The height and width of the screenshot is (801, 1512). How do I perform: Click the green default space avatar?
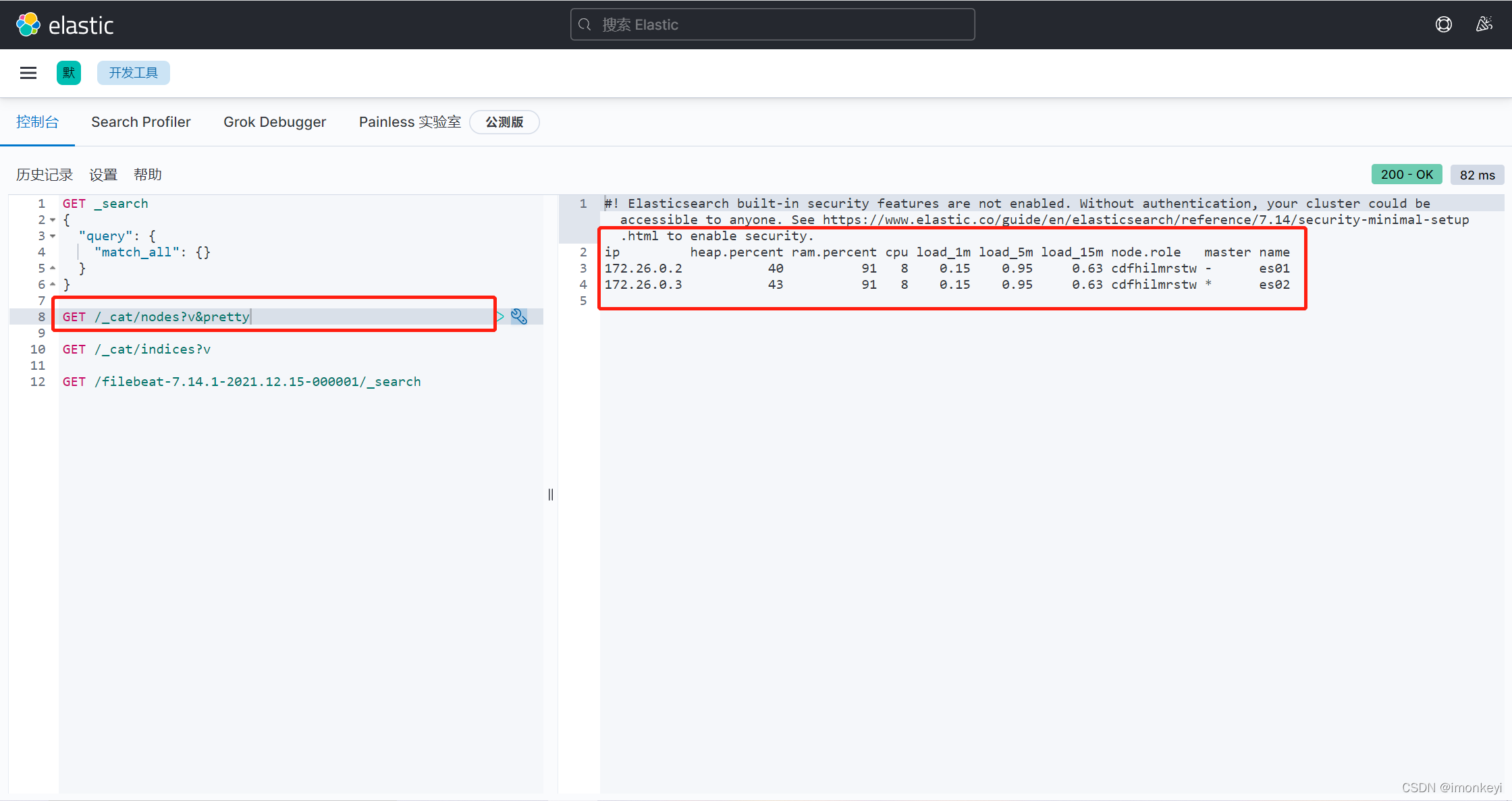(68, 73)
